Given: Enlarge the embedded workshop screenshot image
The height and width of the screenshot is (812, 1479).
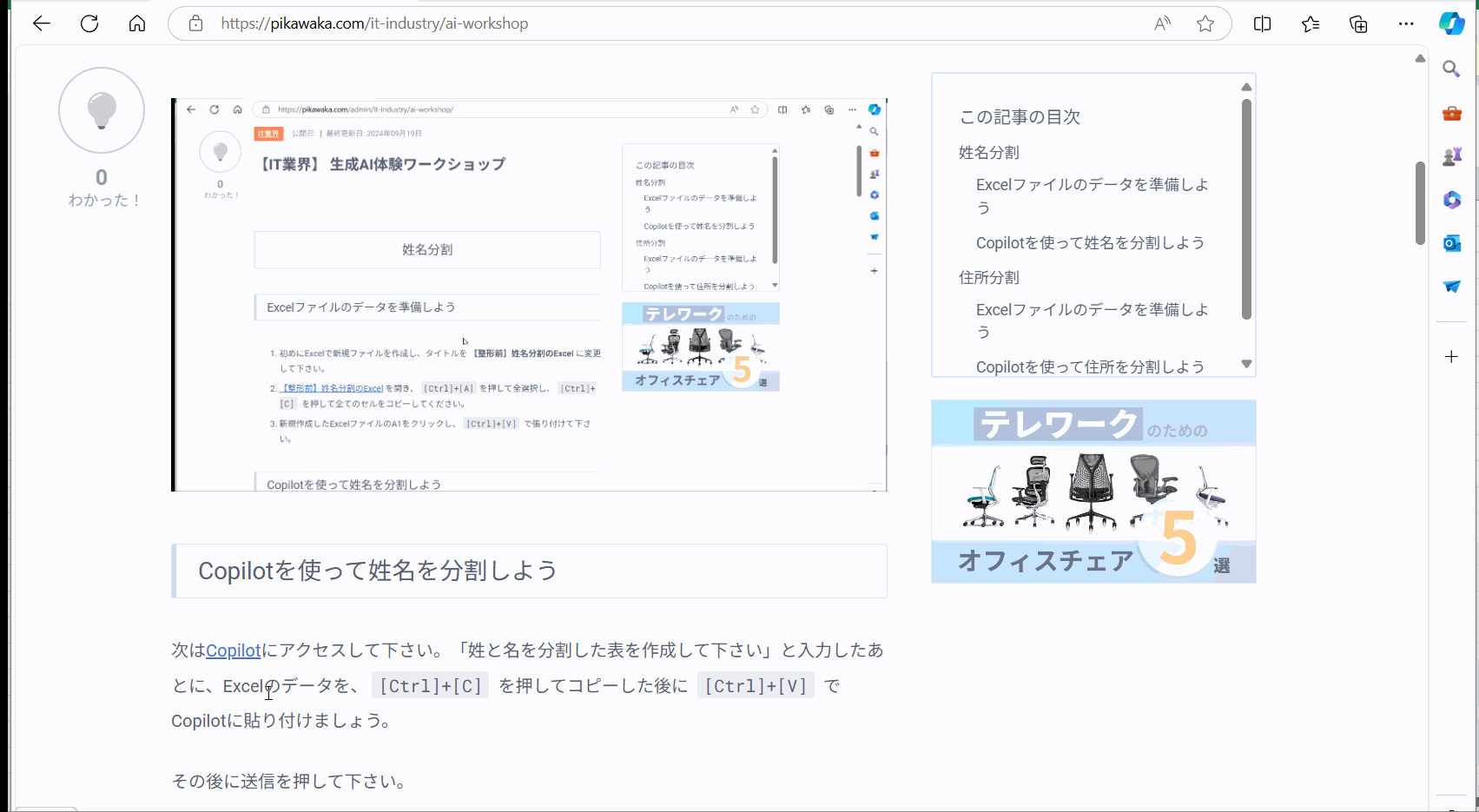Looking at the screenshot, I should 529,294.
